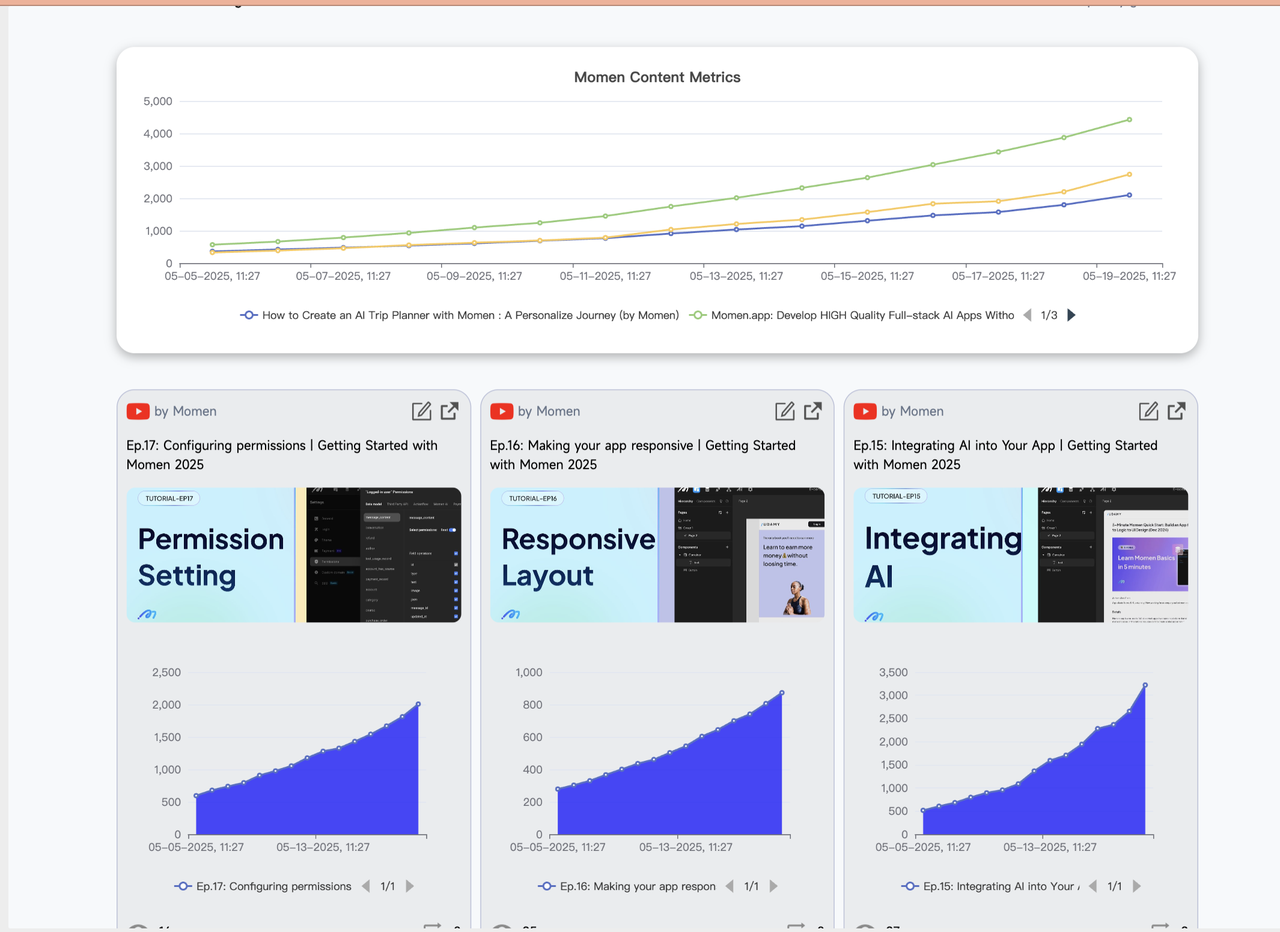Go to previous legend page in Momen Content Metrics
Image resolution: width=1280 pixels, height=932 pixels.
point(1026,315)
